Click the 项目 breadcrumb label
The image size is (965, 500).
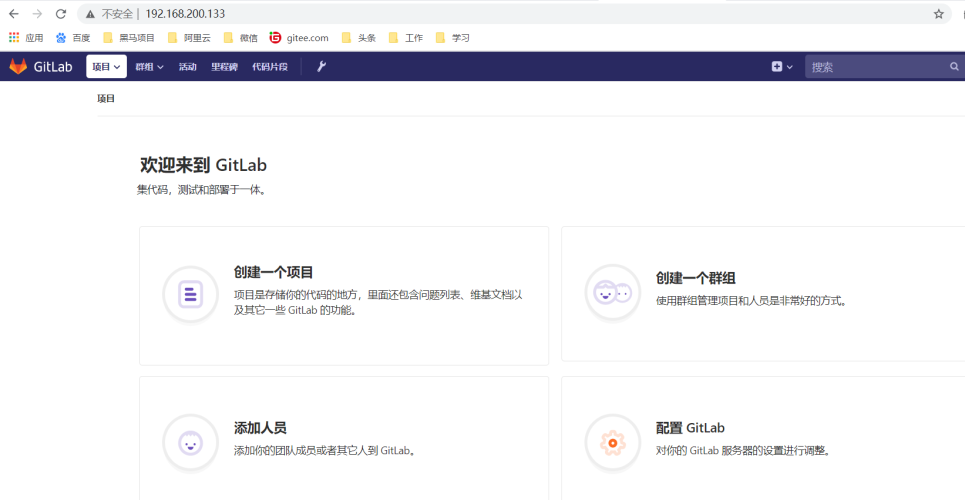pos(106,98)
